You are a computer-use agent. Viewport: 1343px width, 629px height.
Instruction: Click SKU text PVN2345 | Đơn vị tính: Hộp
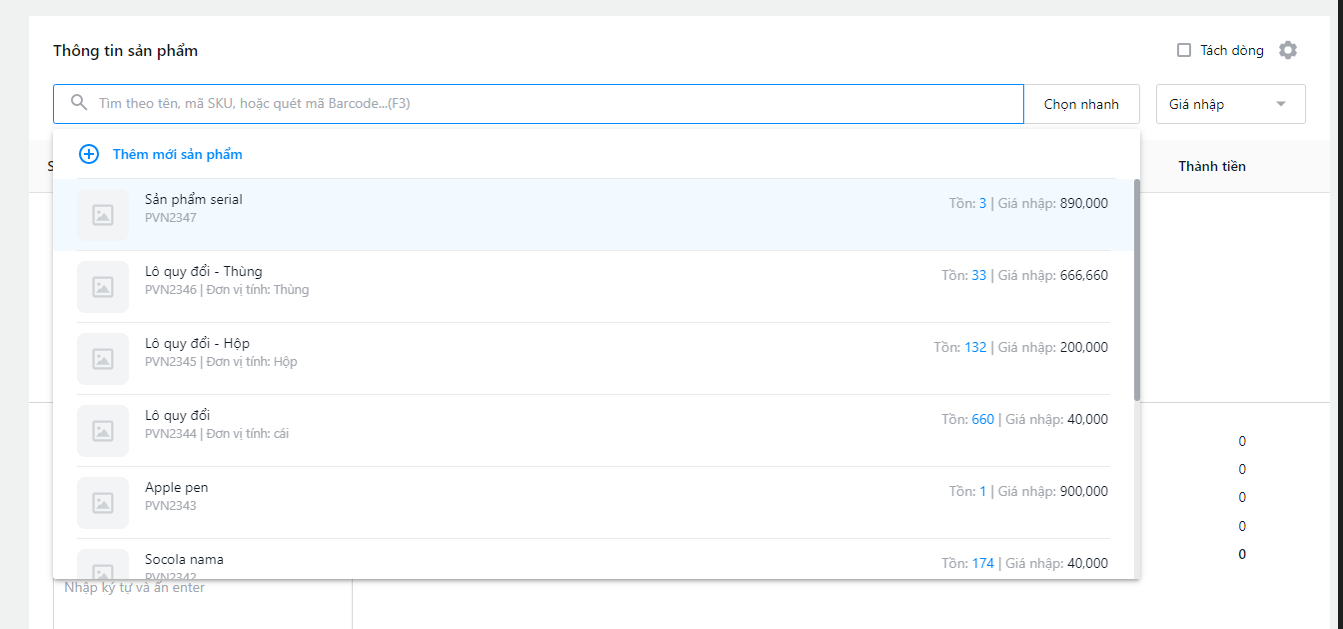pos(221,362)
